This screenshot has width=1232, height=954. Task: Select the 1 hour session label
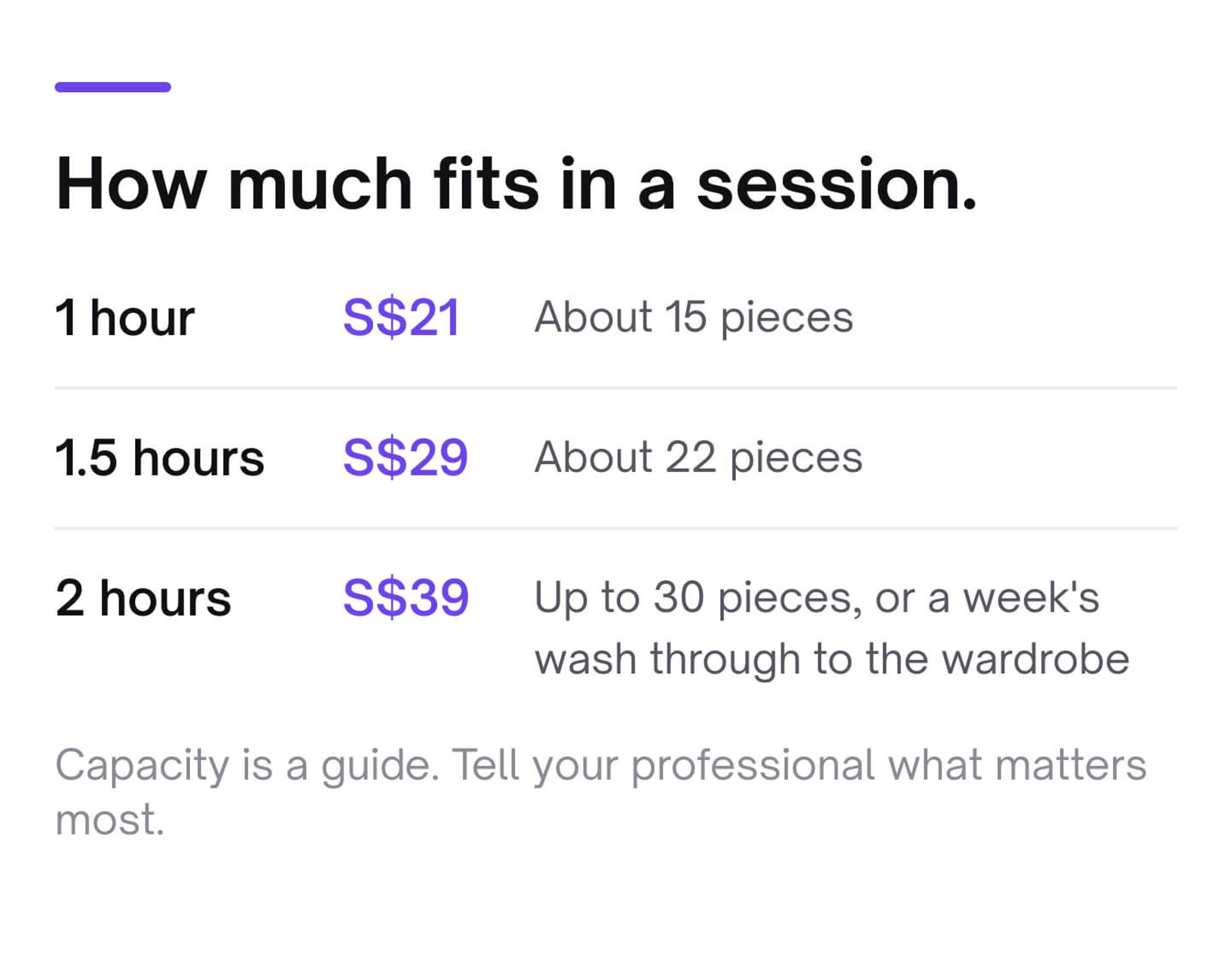[x=124, y=318]
